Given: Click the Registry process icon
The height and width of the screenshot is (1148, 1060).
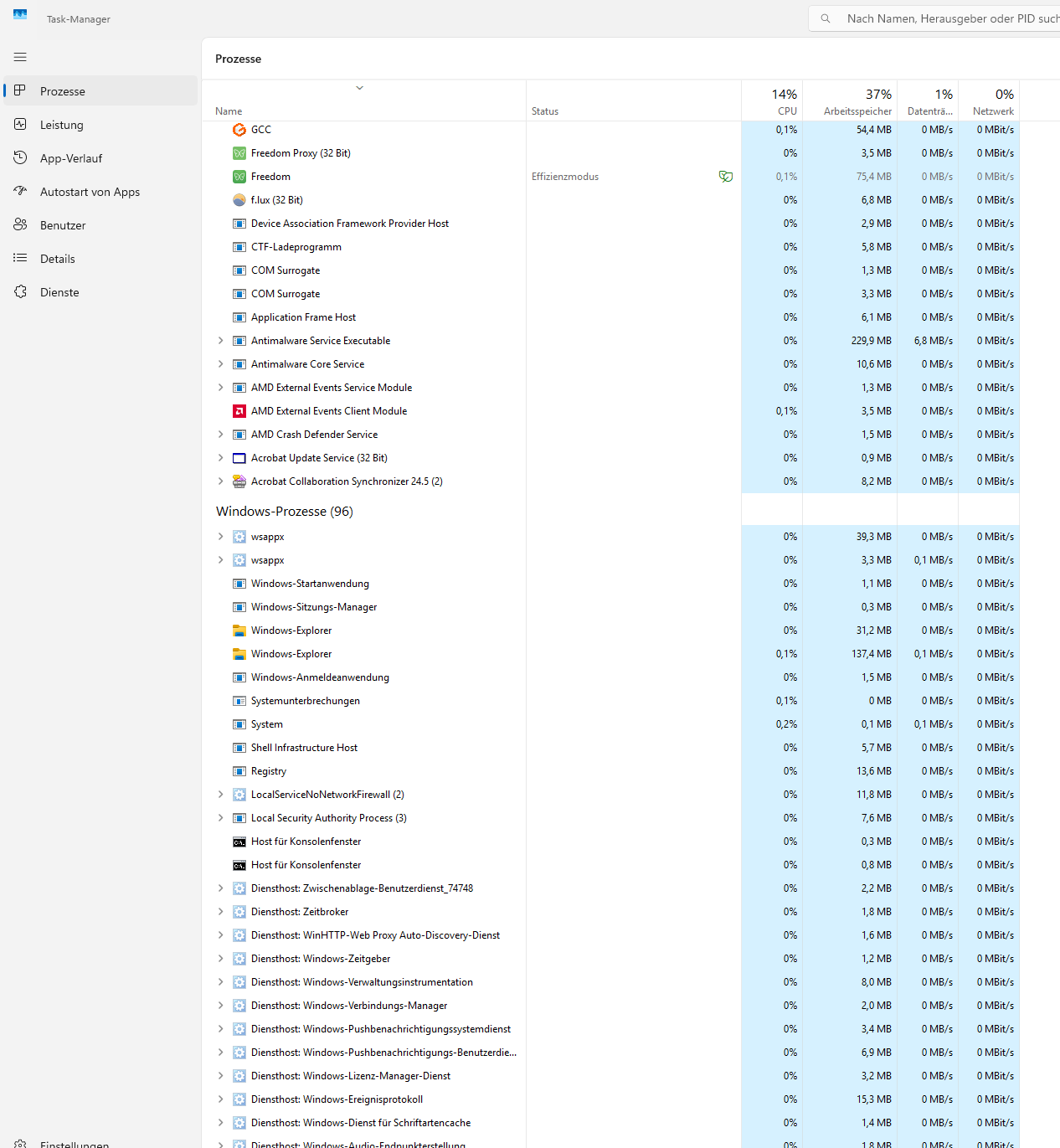Looking at the screenshot, I should 239,771.
